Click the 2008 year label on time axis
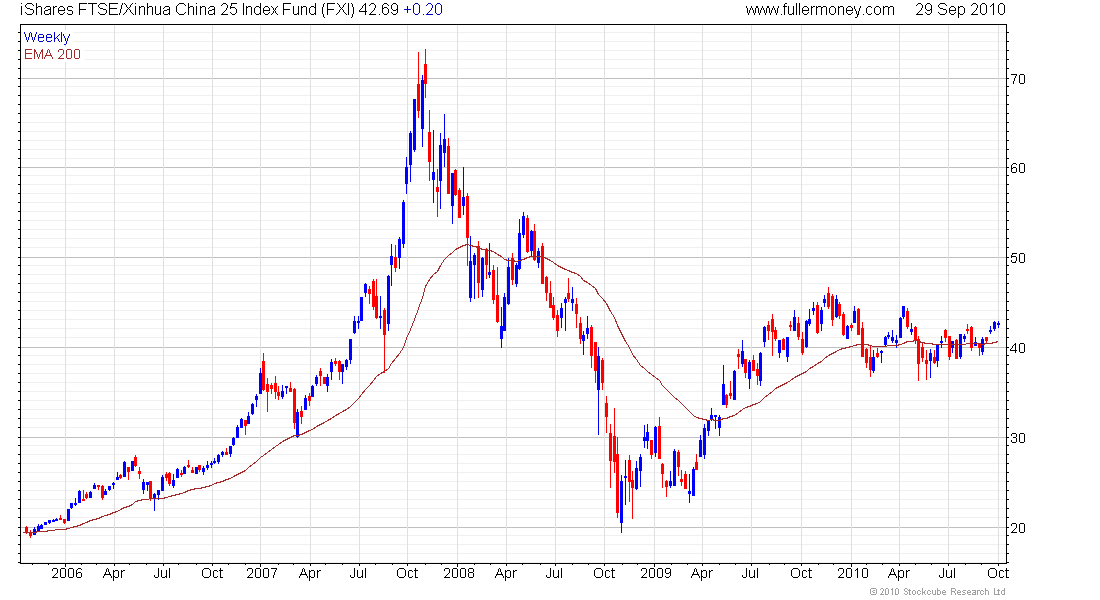 click(x=459, y=573)
